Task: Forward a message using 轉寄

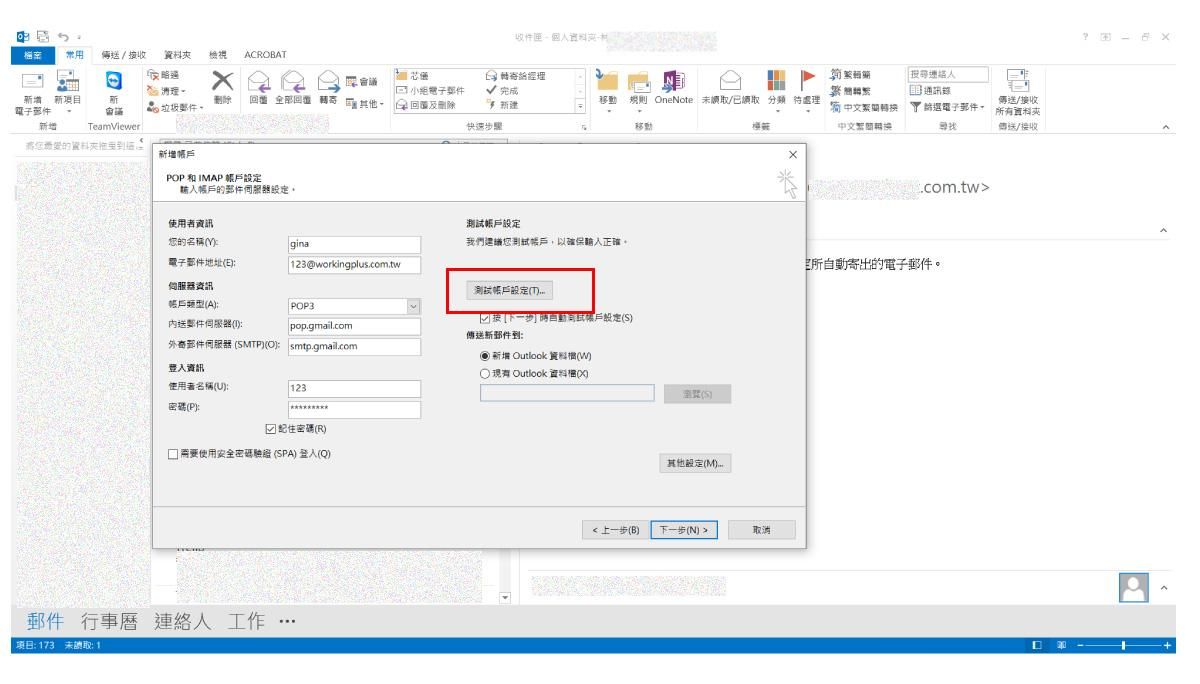Action: (329, 85)
